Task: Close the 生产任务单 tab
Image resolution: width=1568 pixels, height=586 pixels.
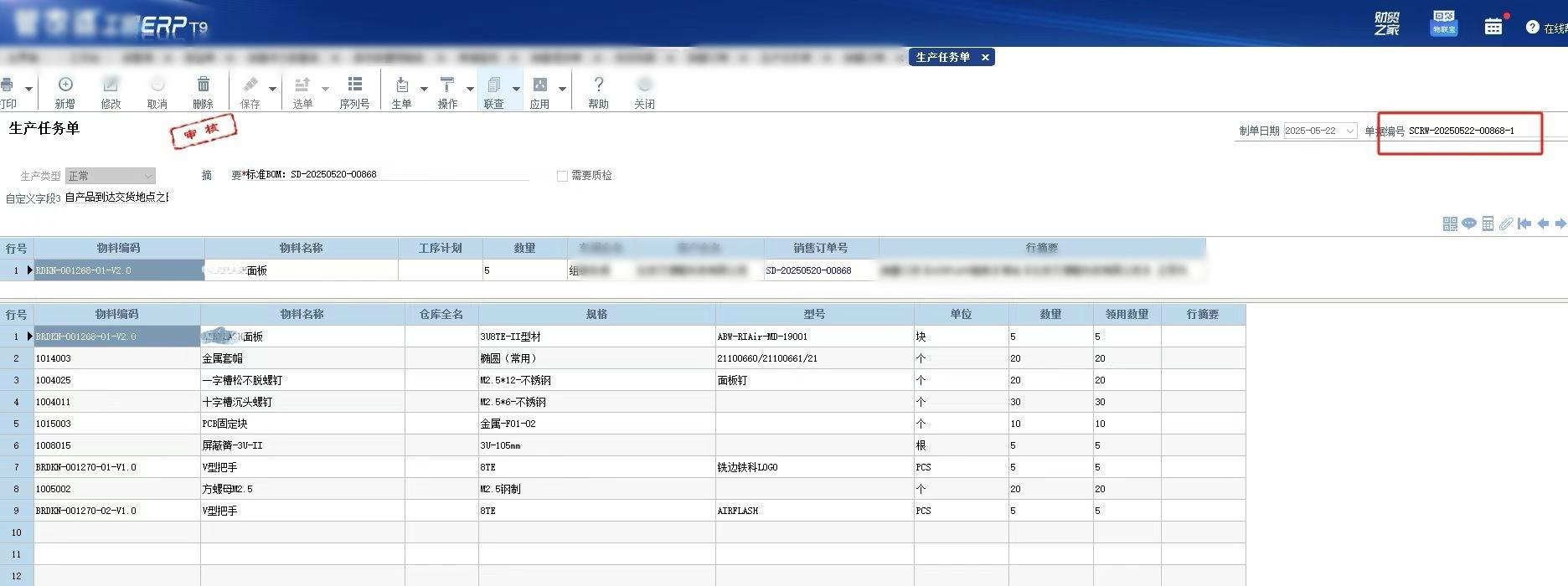Action: [x=985, y=57]
